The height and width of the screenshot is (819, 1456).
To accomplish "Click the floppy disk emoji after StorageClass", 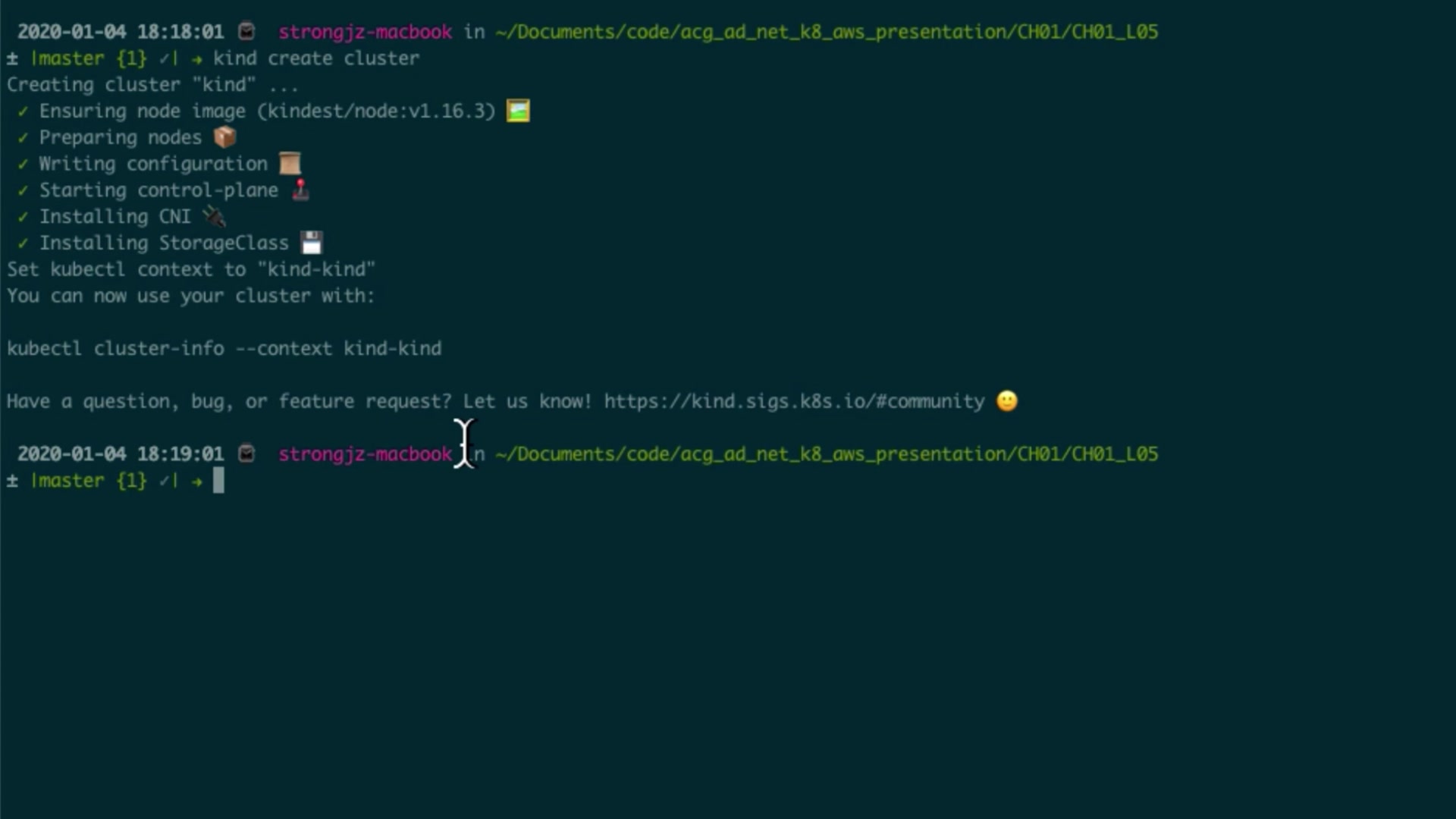I will coord(312,243).
